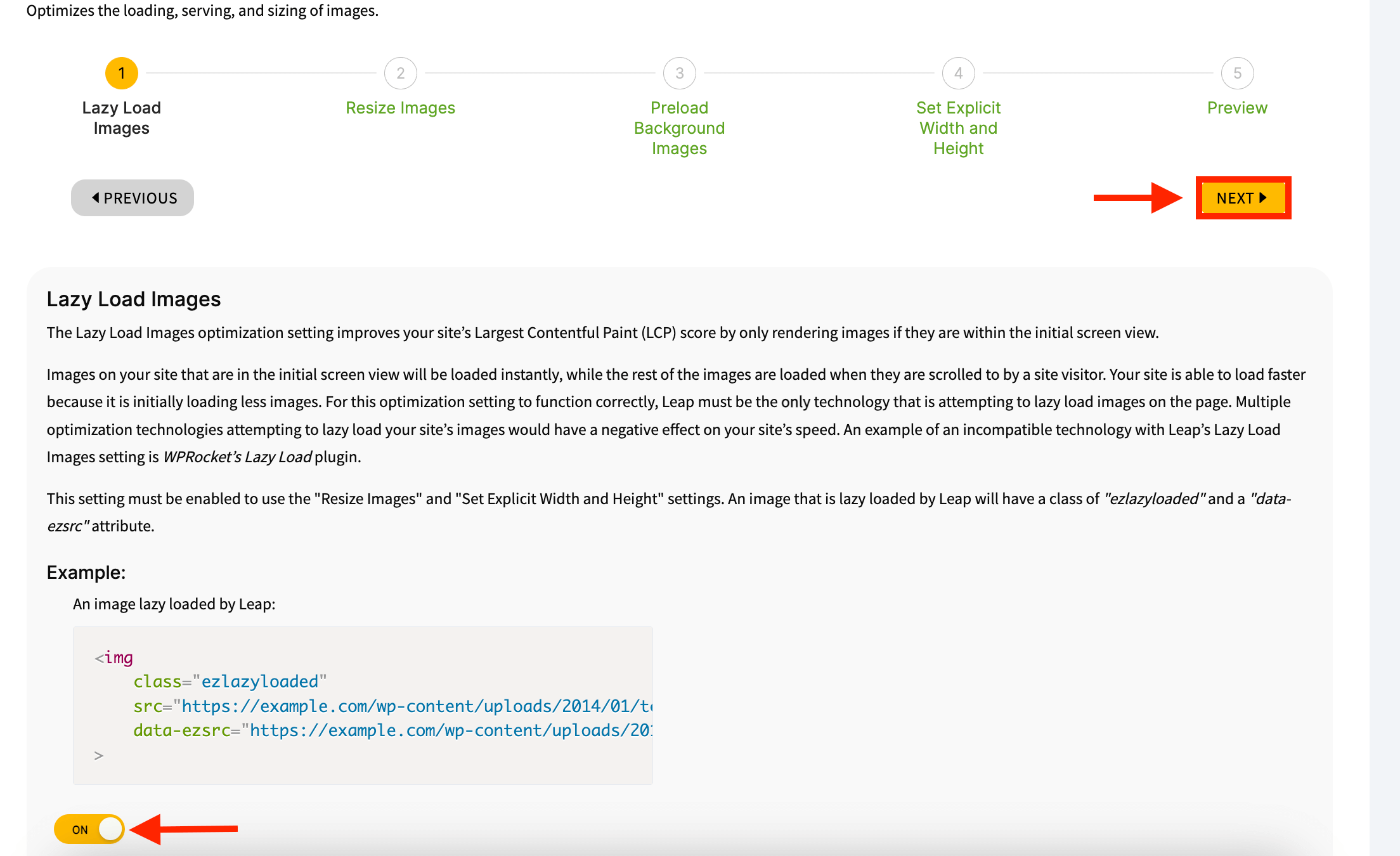Click the italic "ezlazyloaded" text in paragraph
Viewport: 1400px width, 856px height.
(1154, 499)
